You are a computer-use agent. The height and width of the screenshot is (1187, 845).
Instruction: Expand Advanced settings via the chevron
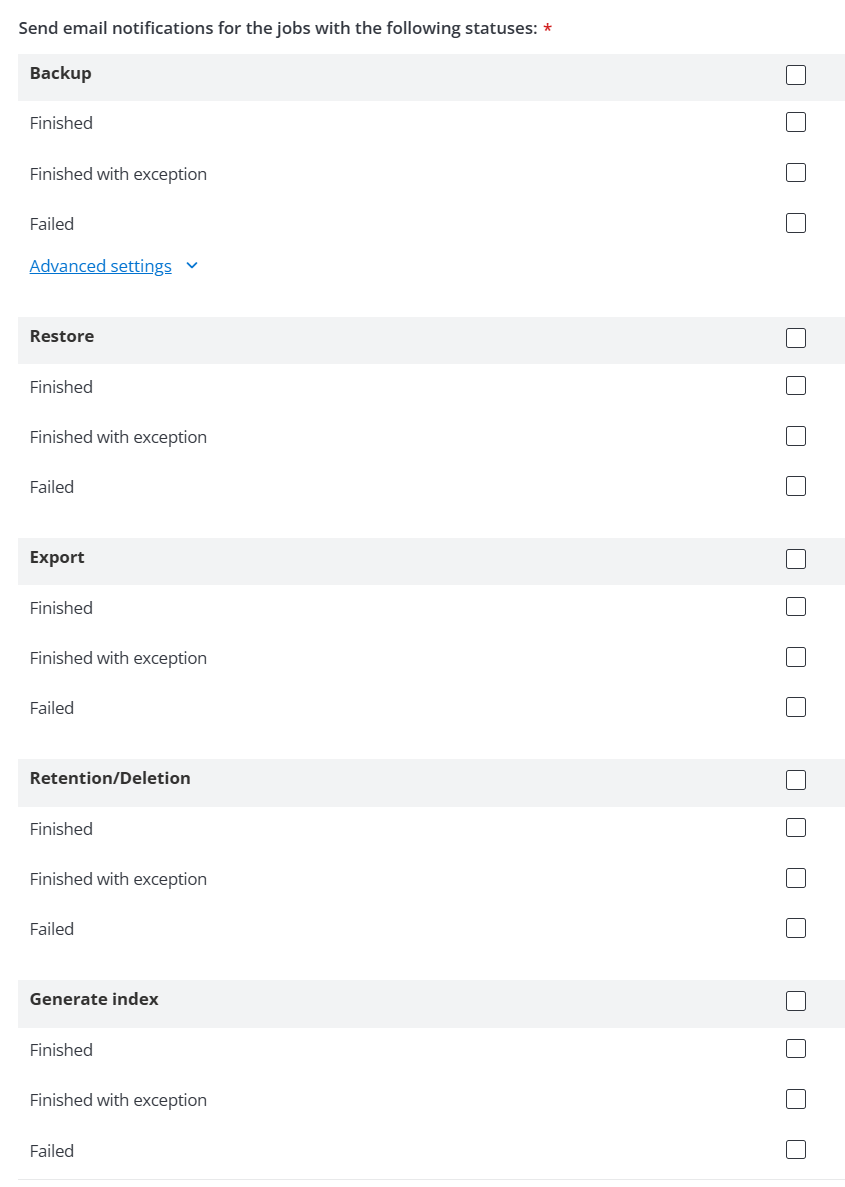point(191,266)
